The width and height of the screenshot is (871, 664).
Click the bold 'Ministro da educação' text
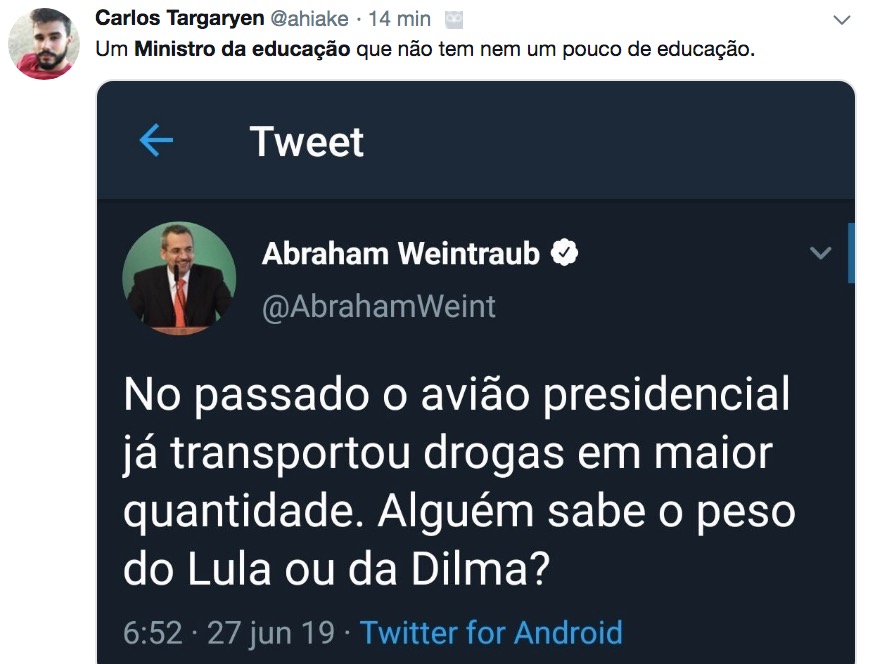(243, 48)
